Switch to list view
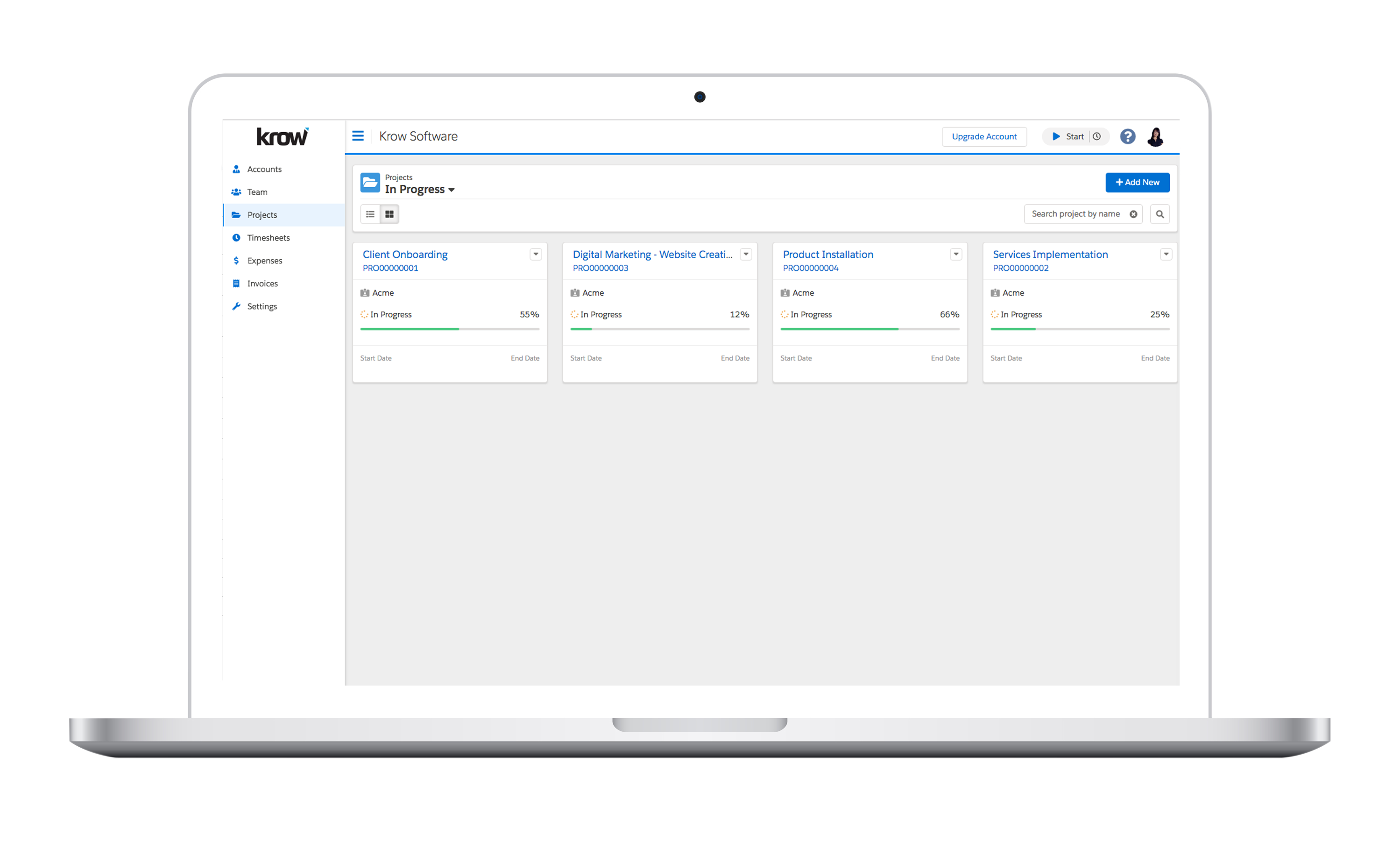Viewport: 1400px width, 842px height. click(370, 214)
